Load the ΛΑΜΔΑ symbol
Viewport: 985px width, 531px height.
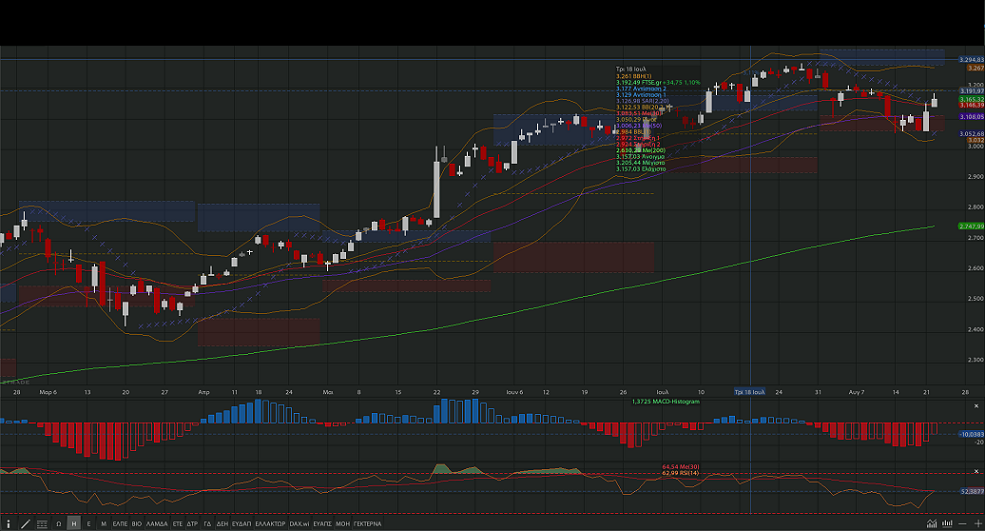157,523
